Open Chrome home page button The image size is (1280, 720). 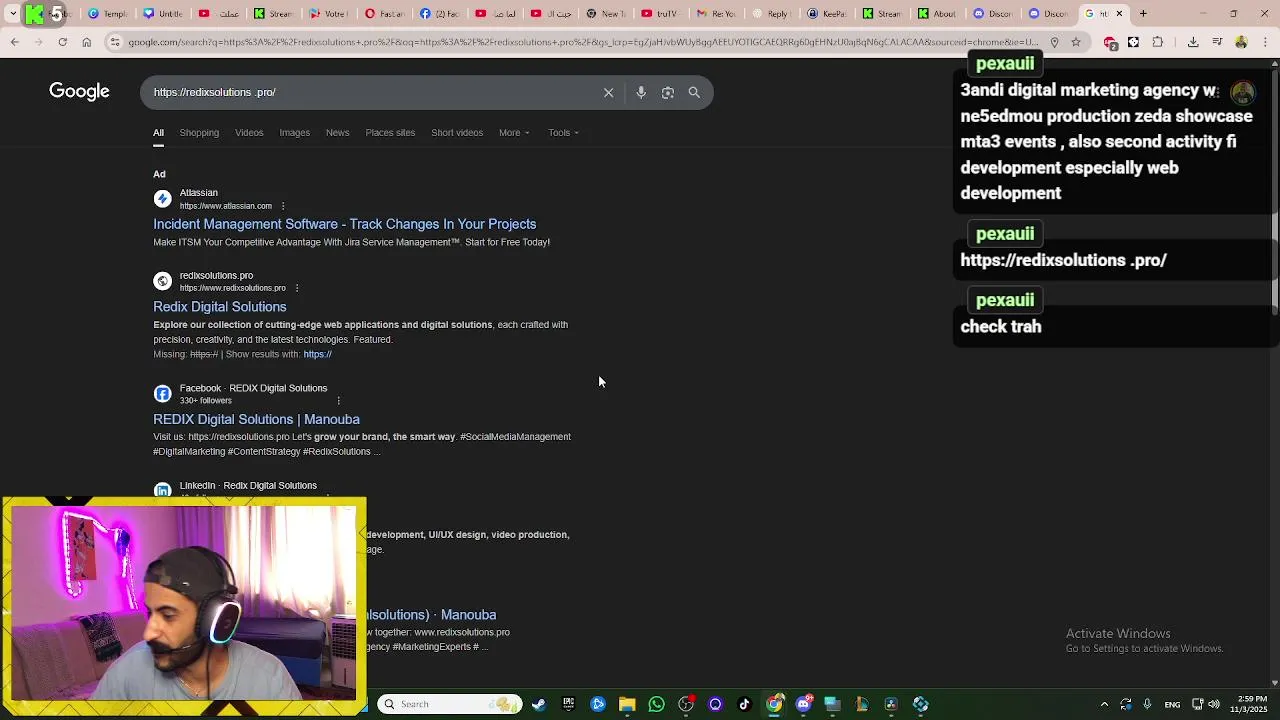87,42
